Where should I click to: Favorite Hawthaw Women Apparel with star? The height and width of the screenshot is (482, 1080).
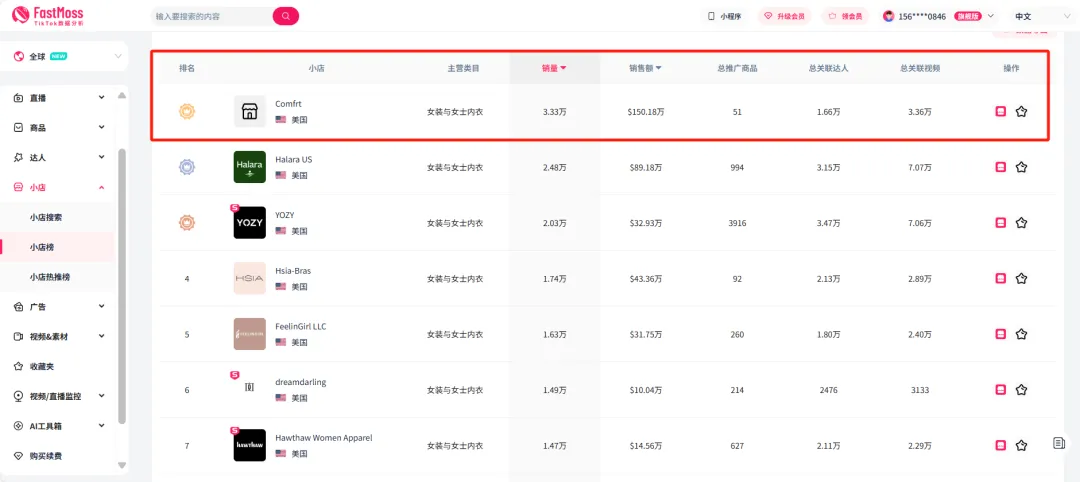click(1021, 446)
